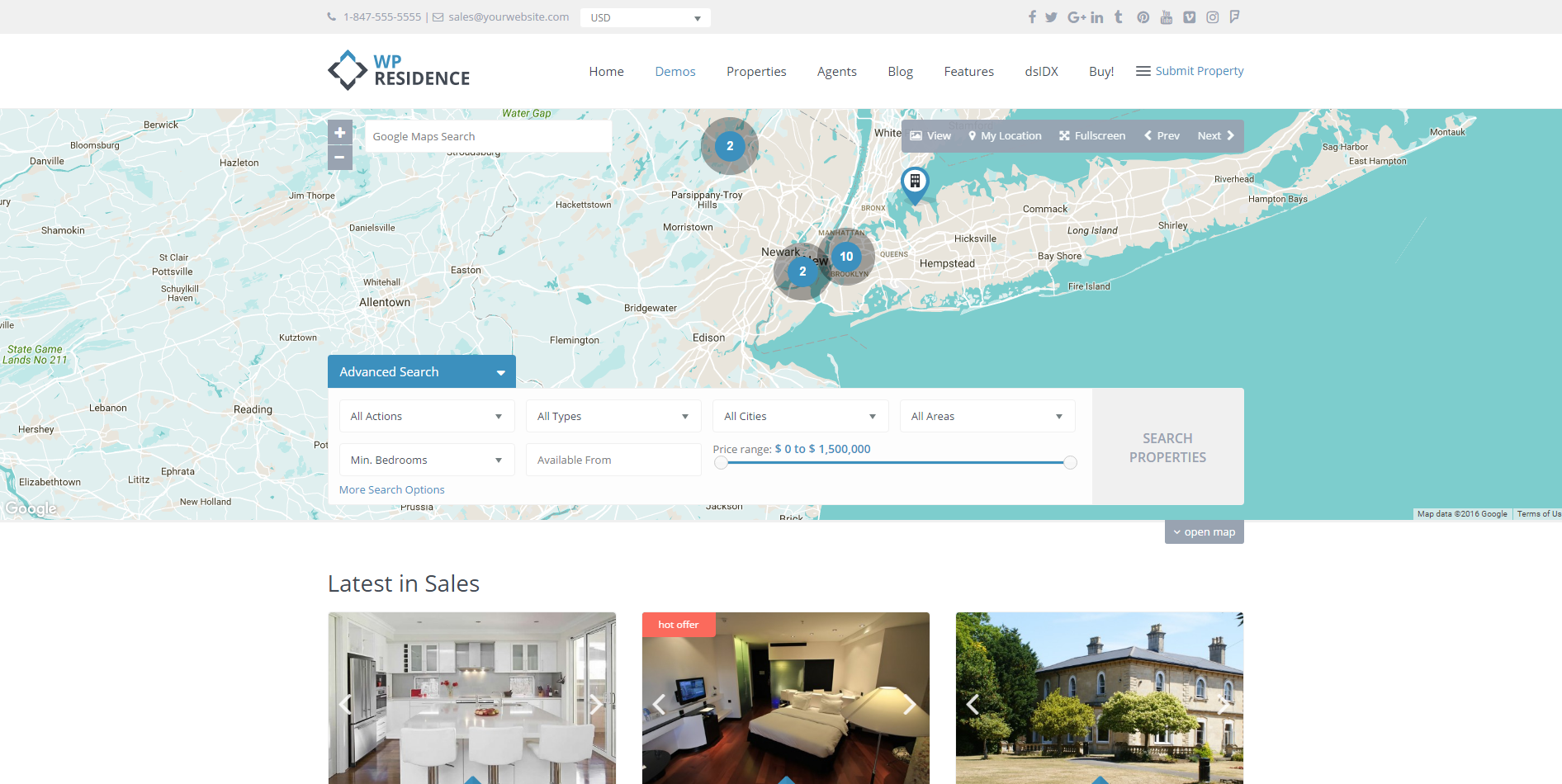Expand the Min. Bedrooms dropdown
Image resolution: width=1562 pixels, height=784 pixels.
pos(427,460)
